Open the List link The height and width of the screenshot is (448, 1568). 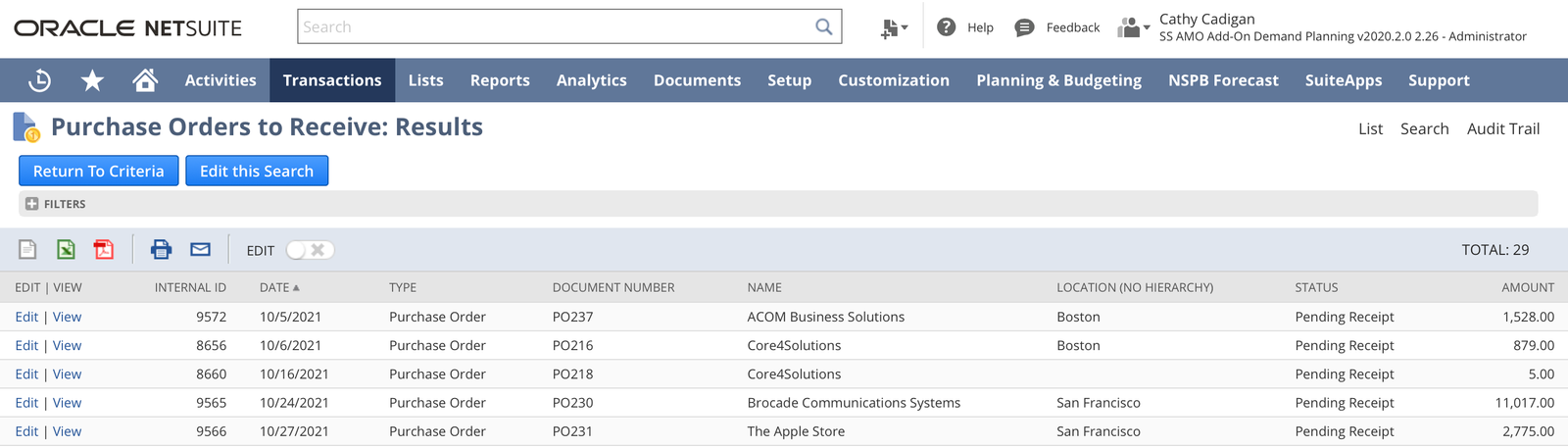click(x=1370, y=128)
